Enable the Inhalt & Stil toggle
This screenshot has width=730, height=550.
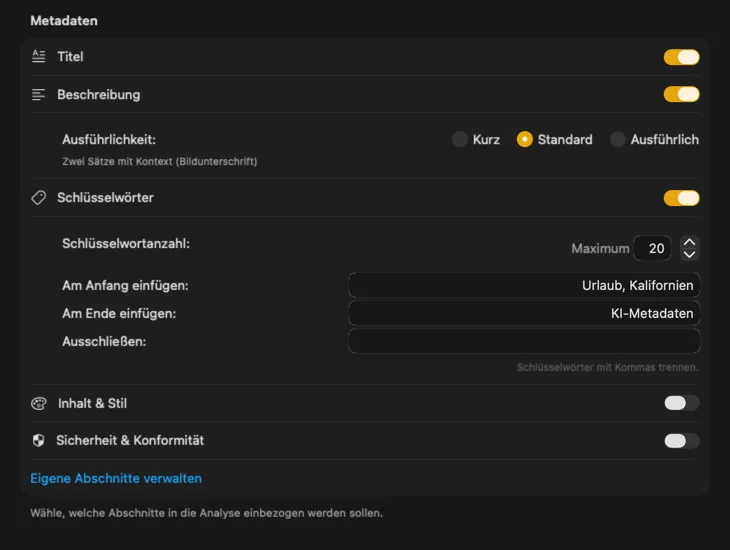pyautogui.click(x=681, y=403)
